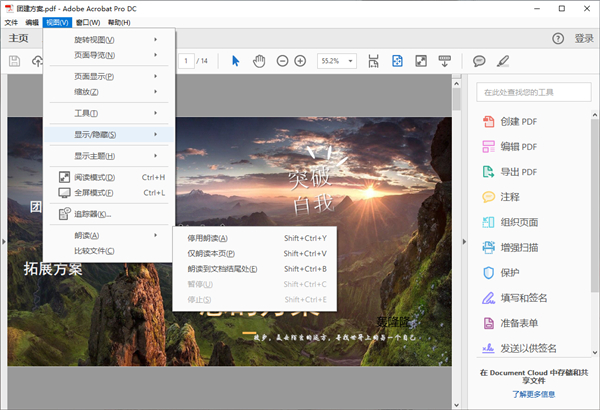The image size is (600, 410).
Task: Open the comment bubble tool in toolbar
Action: click(479, 61)
